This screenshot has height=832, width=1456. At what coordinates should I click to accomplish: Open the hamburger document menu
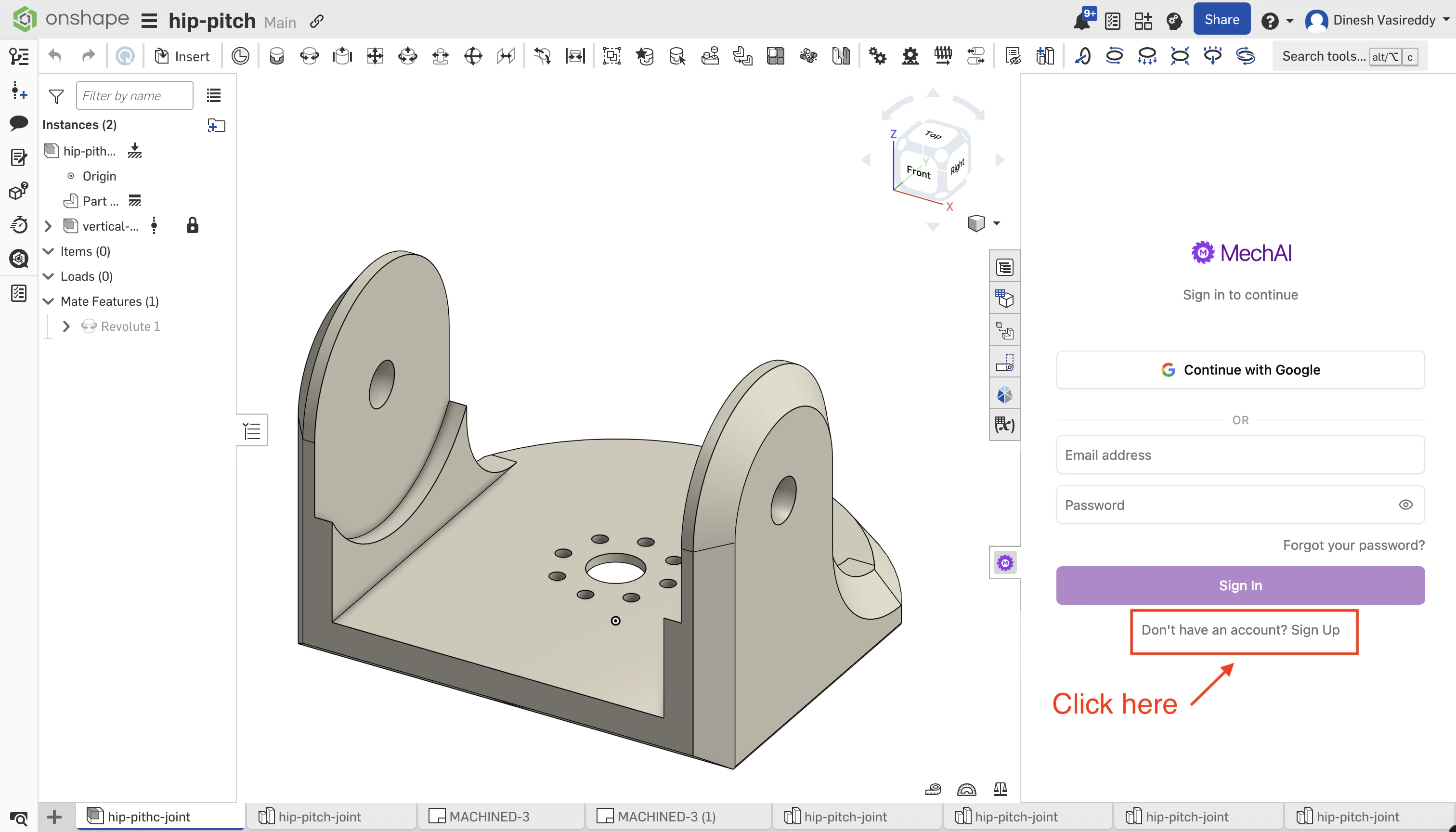[149, 20]
